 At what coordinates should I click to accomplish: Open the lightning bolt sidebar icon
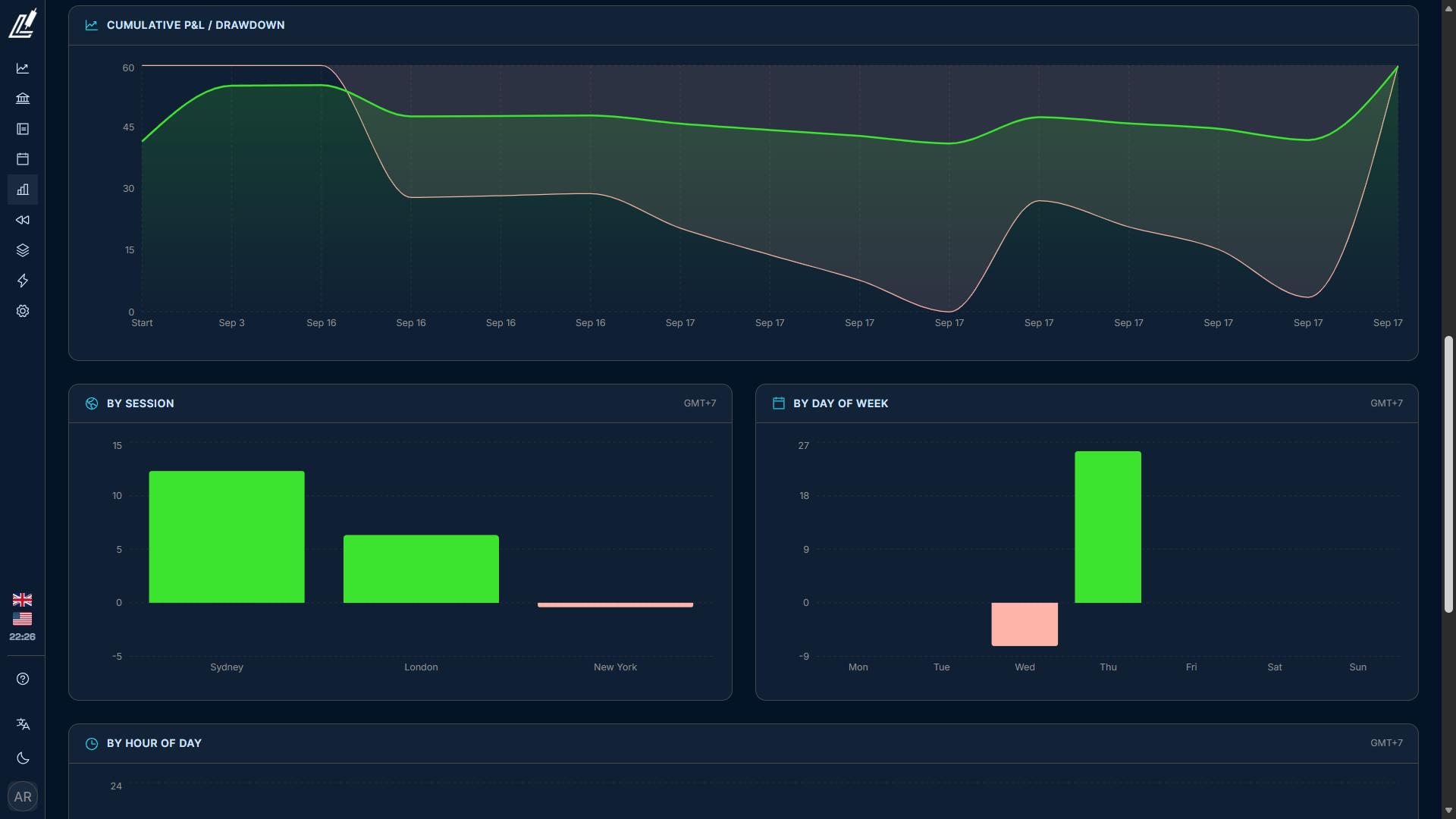23,281
